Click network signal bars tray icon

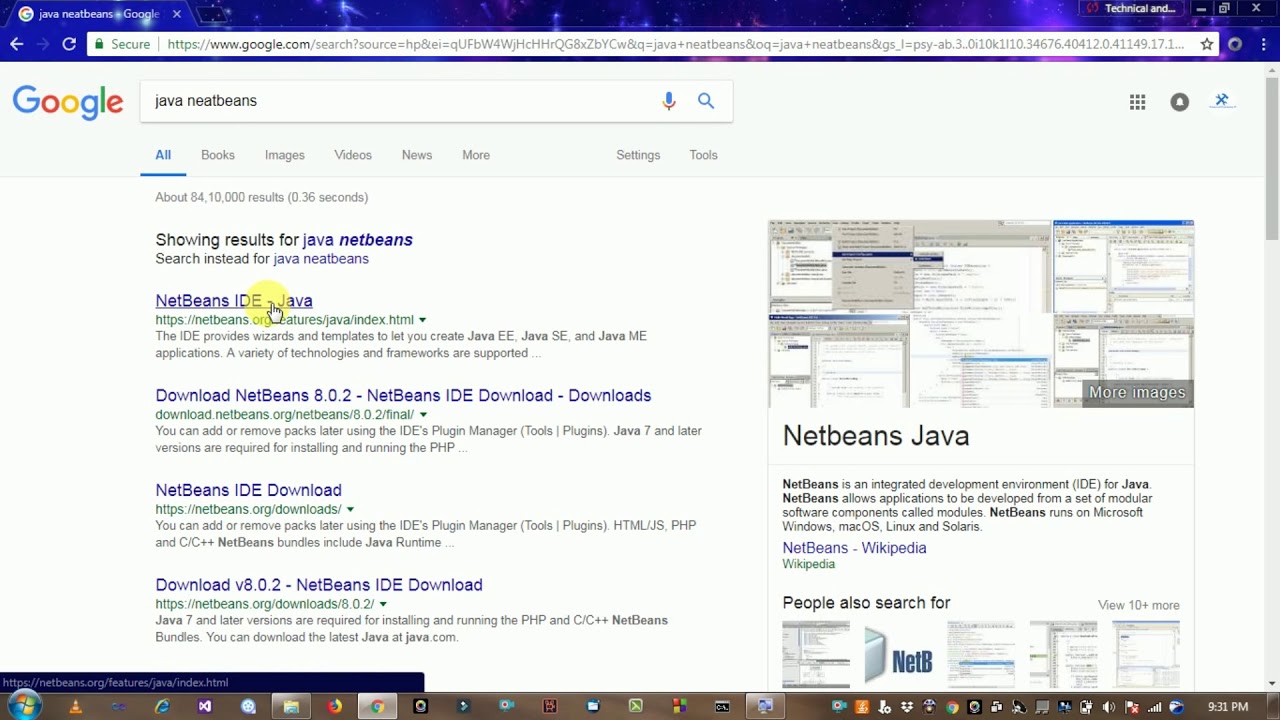coord(1155,707)
